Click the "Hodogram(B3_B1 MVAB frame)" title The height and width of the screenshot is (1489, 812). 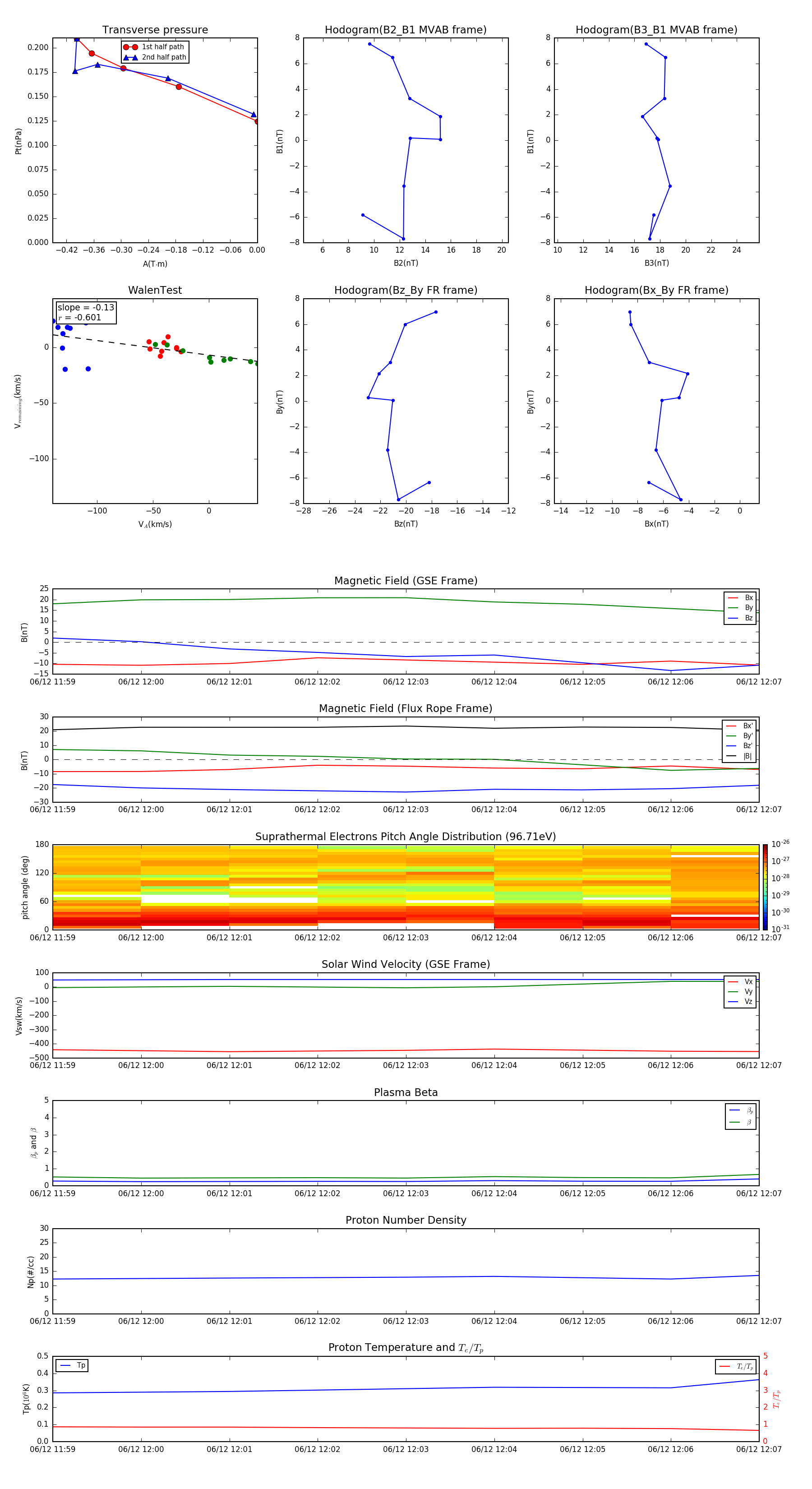click(x=656, y=29)
